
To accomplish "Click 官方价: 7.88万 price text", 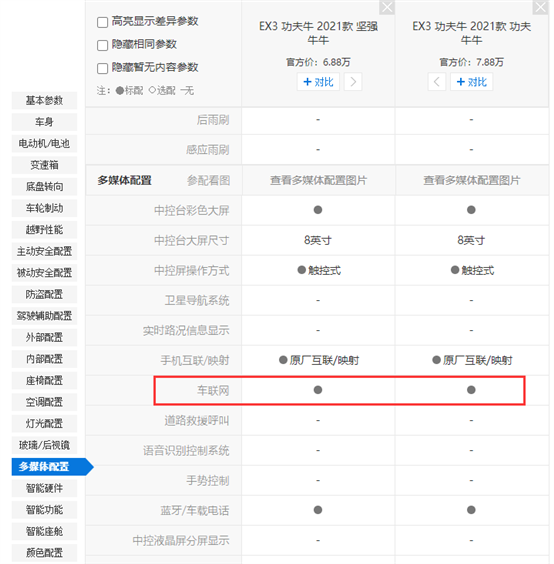I will pos(472,63).
